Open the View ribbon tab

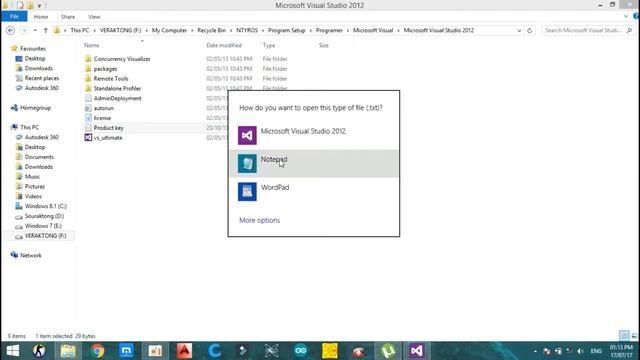[94, 17]
